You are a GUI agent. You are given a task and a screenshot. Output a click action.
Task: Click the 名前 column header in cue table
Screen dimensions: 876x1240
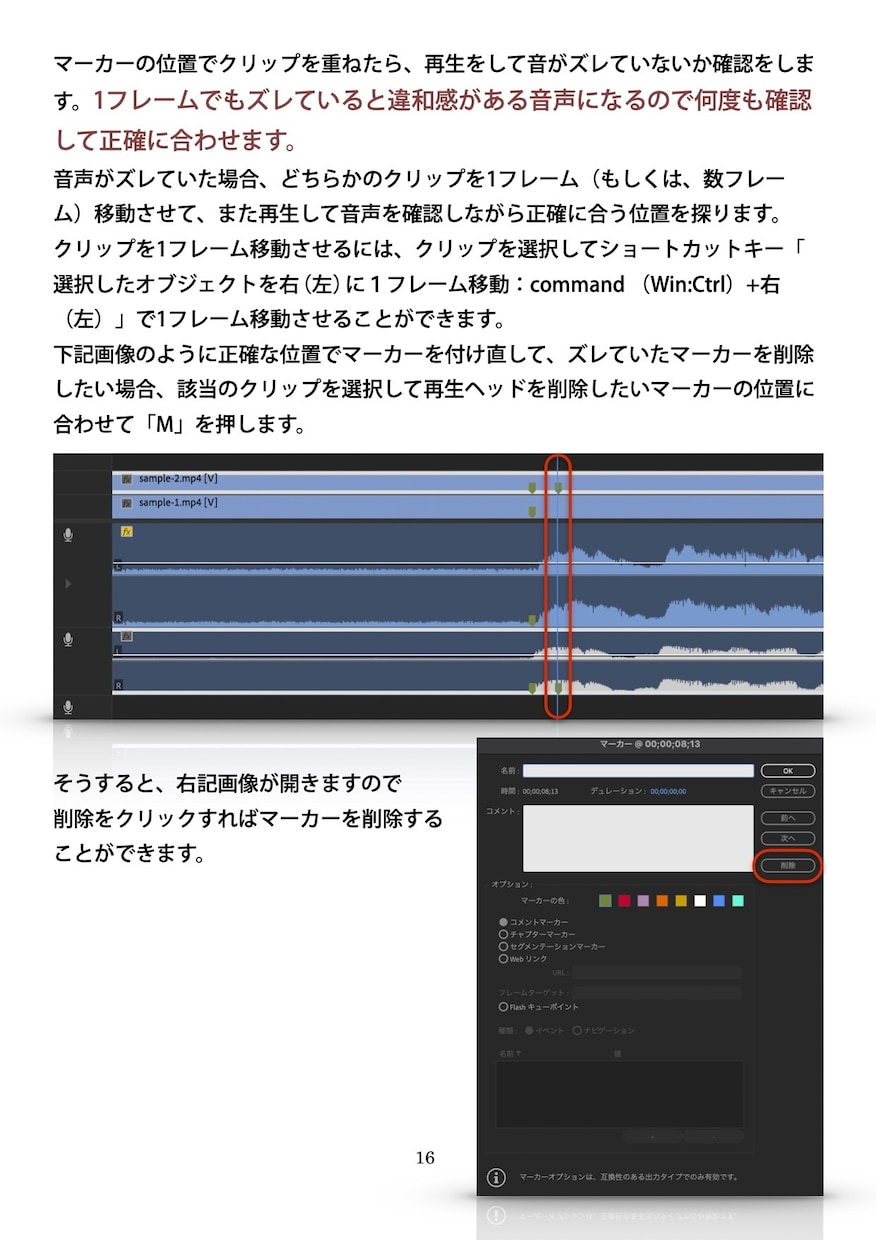point(510,1054)
